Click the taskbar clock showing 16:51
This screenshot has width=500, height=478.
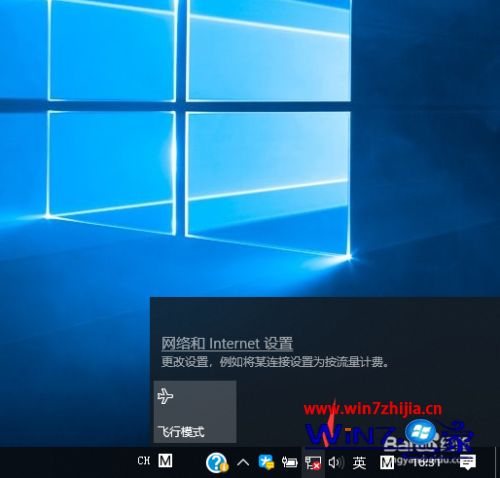pos(426,463)
